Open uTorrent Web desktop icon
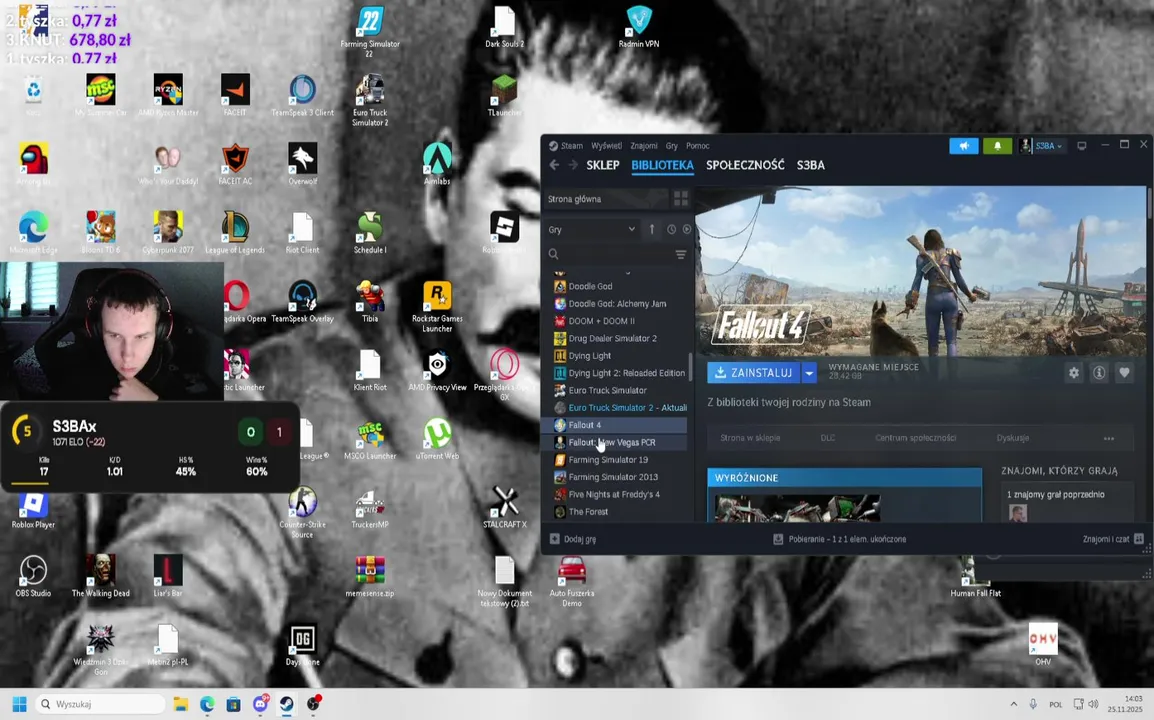Image resolution: width=1154 pixels, height=720 pixels. [437, 439]
